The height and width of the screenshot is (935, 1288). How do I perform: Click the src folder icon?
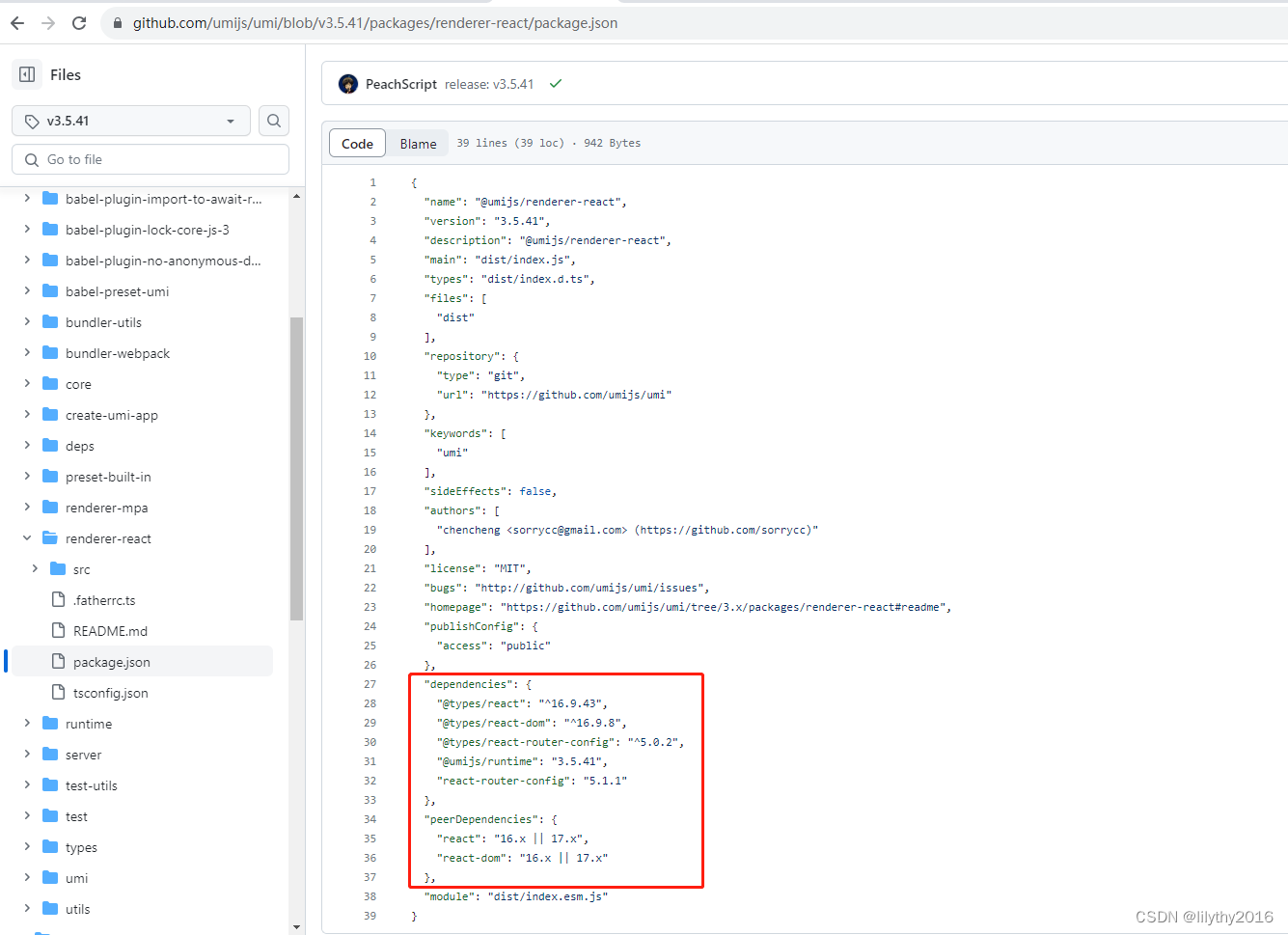point(58,569)
